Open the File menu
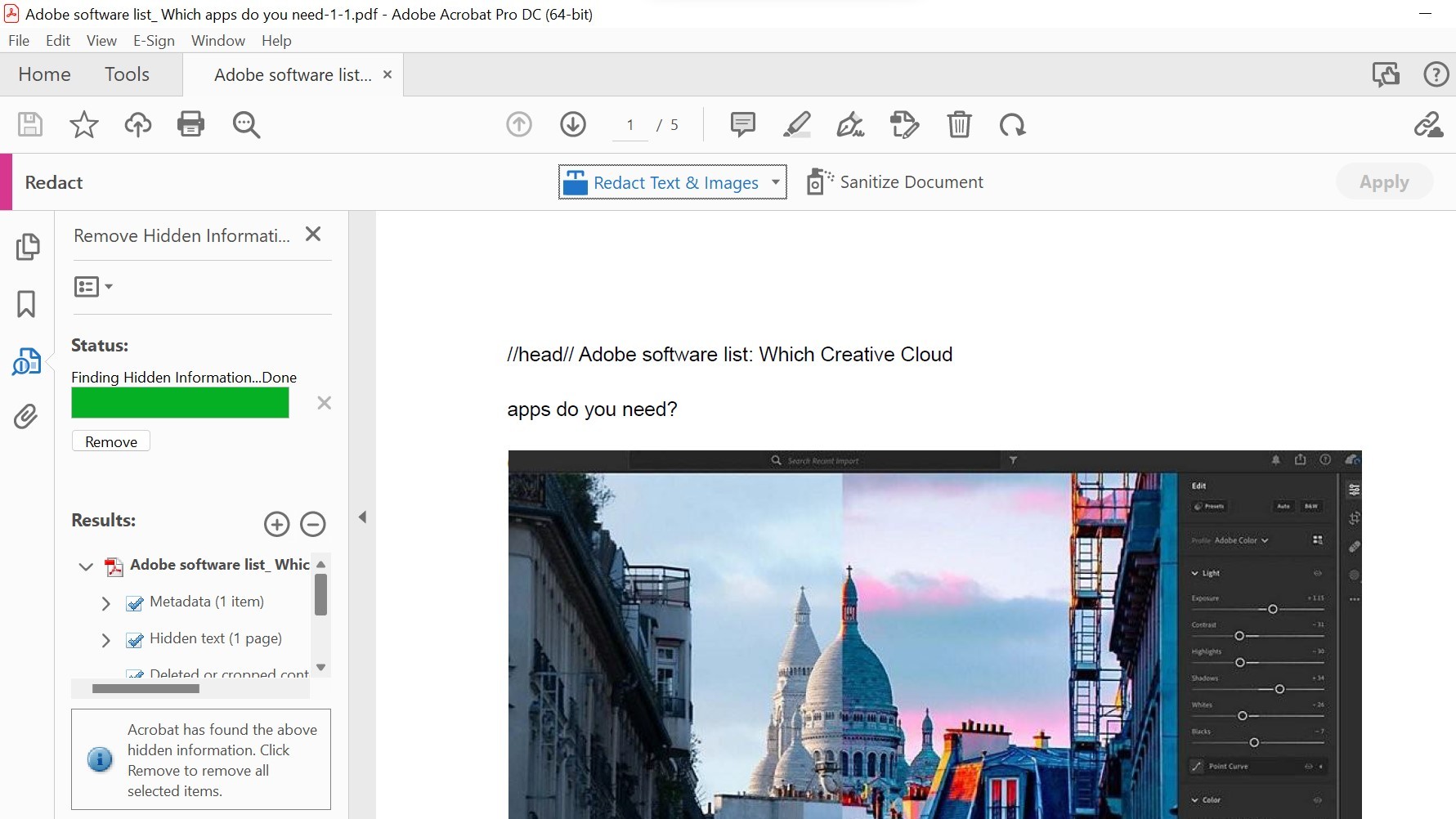Viewport: 1456px width, 819px height. (19, 40)
